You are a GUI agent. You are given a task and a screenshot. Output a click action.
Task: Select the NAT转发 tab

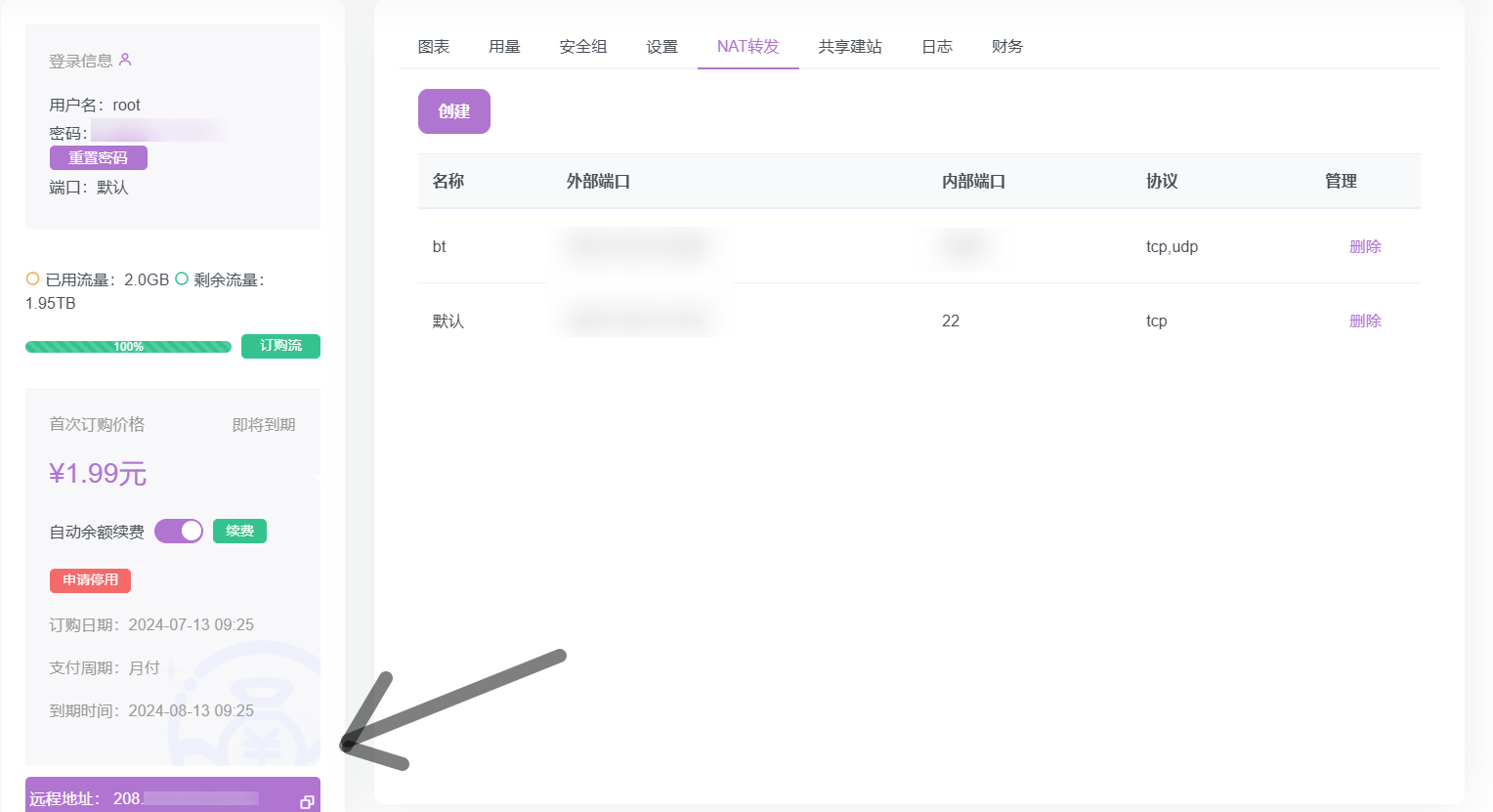coord(747,47)
